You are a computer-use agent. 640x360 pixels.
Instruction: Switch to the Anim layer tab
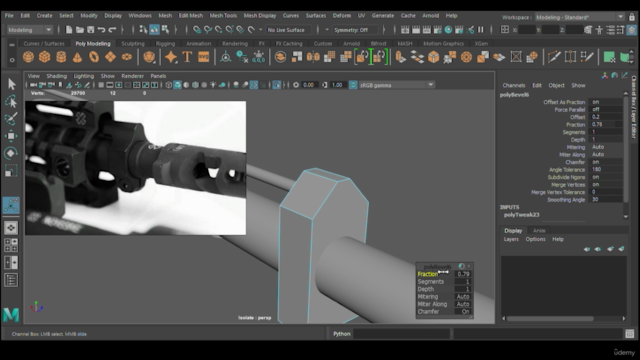pyautogui.click(x=539, y=231)
